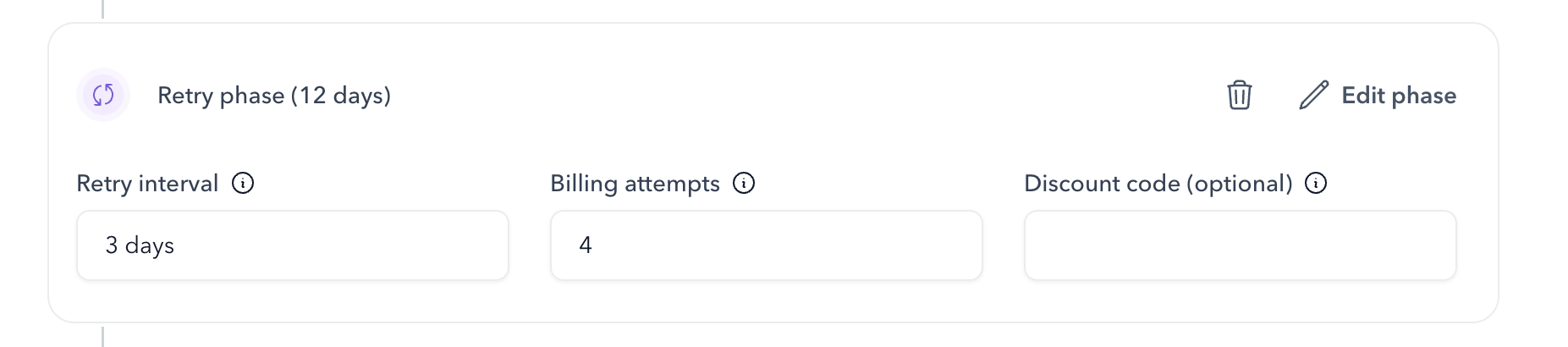
Task: Show the Billing attempts info icon details
Action: [744, 183]
